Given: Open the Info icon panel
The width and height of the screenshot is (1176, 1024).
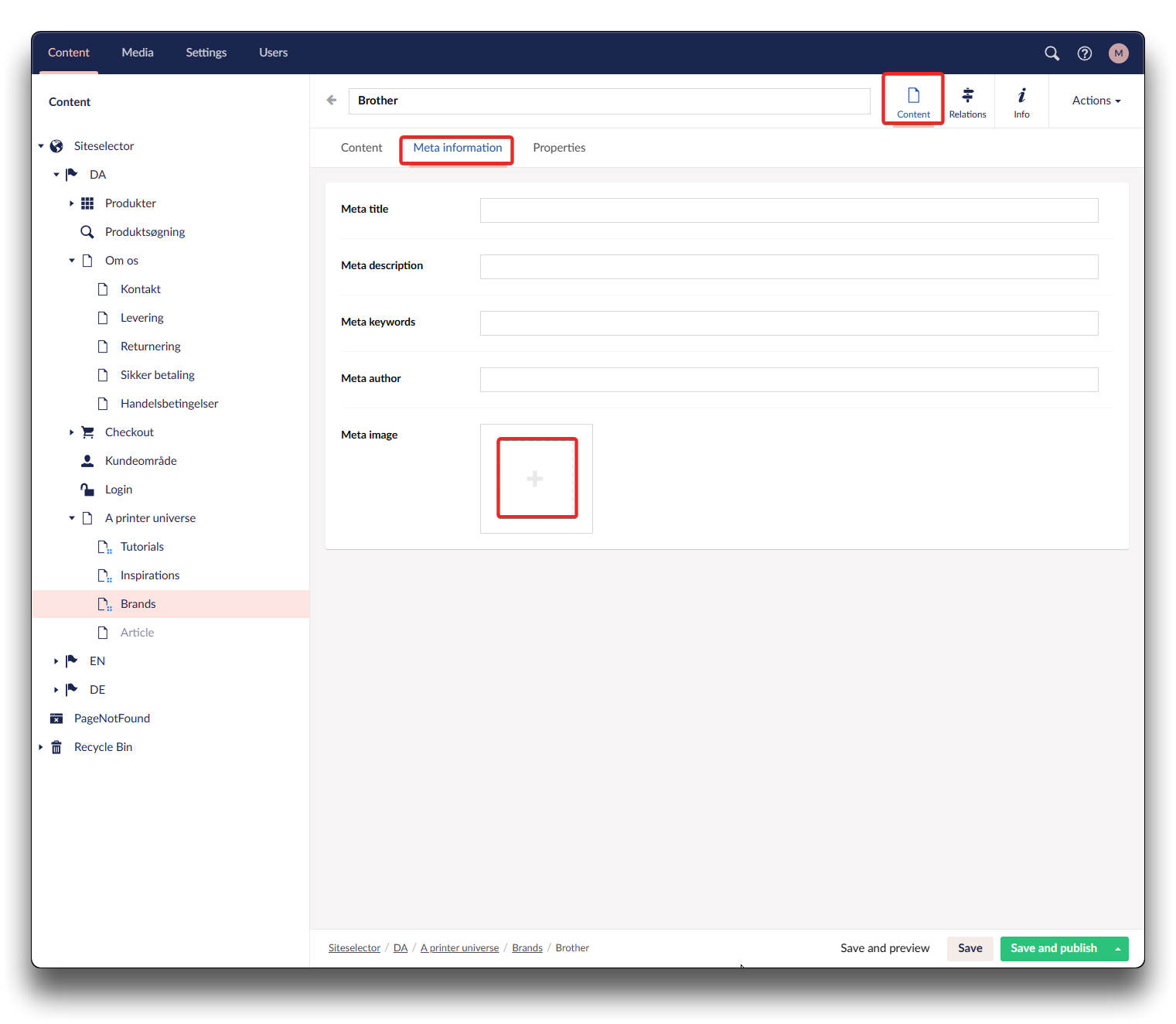Looking at the screenshot, I should (1021, 102).
